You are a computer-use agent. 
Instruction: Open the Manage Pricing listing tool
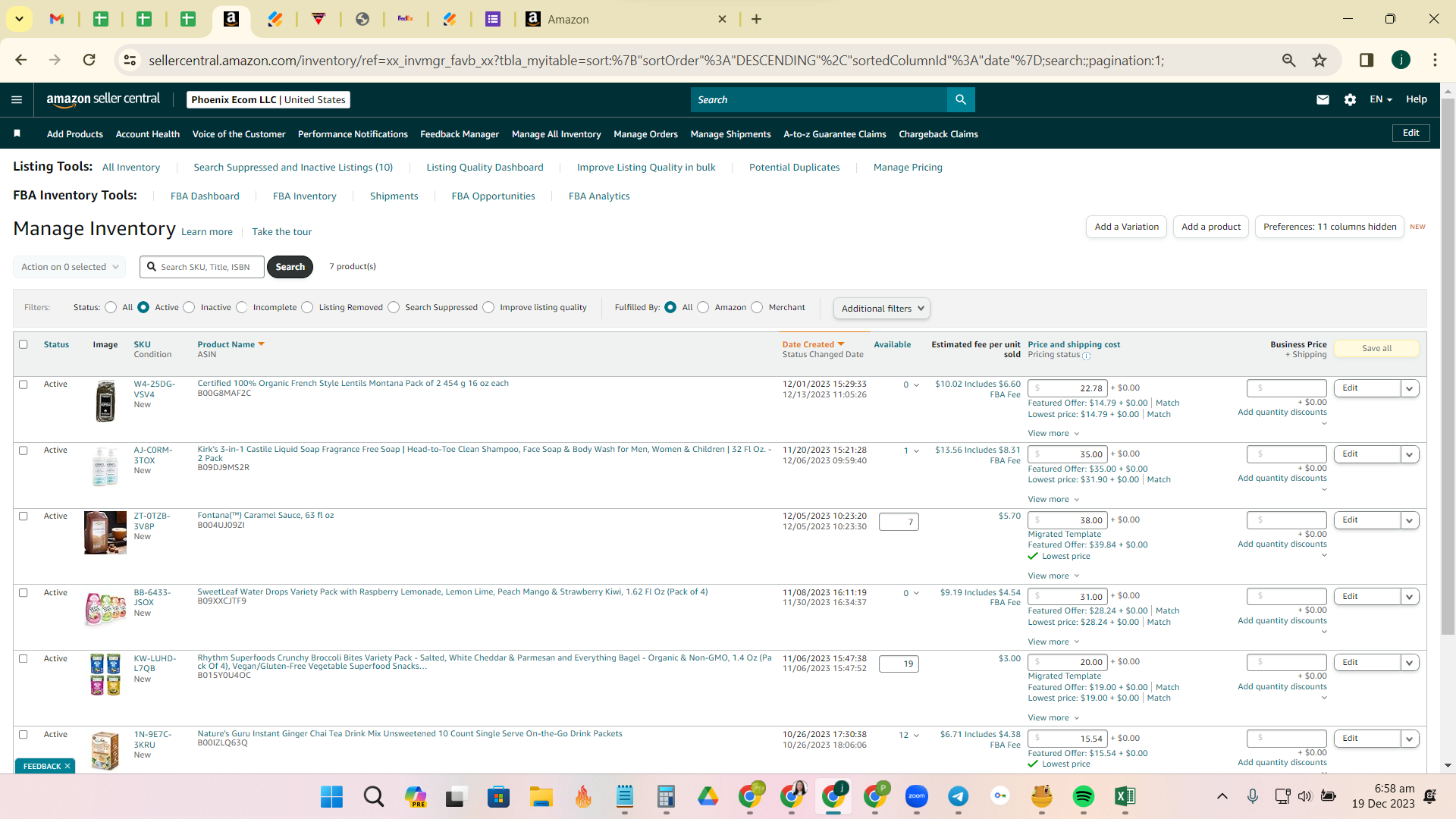[908, 167]
